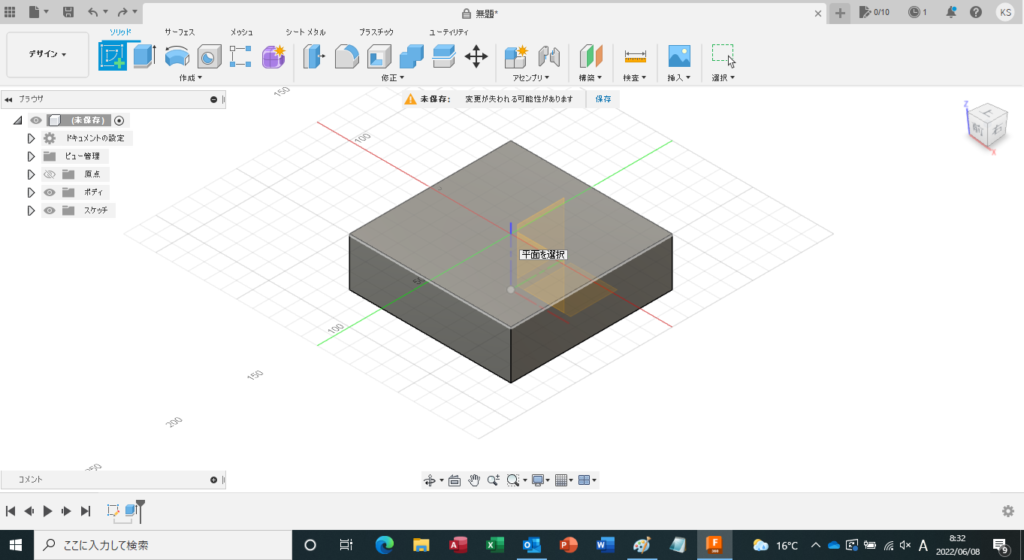Select the Joint tool

pyautogui.click(x=549, y=57)
